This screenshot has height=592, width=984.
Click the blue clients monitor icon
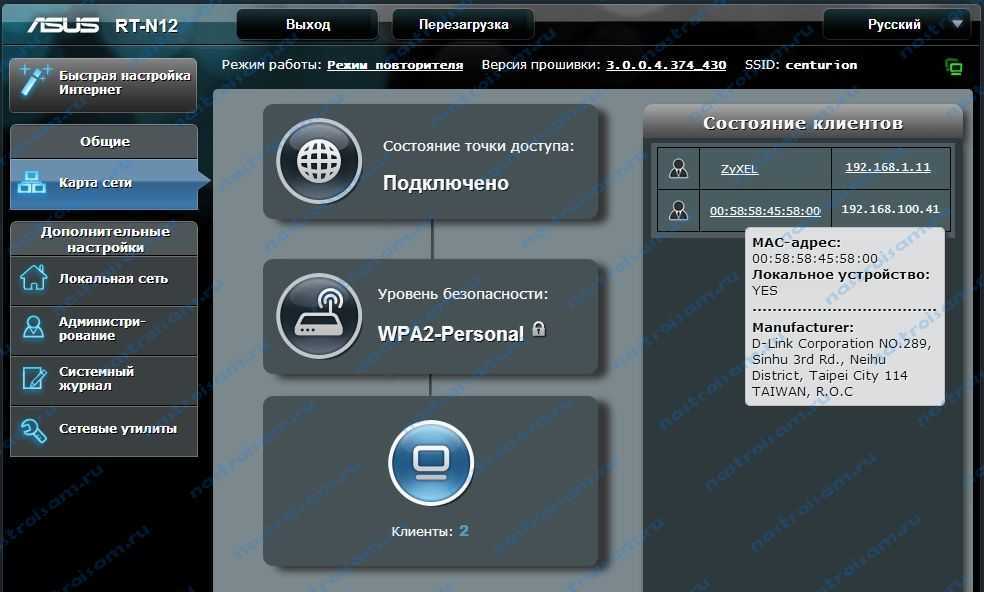pyautogui.click(x=430, y=463)
